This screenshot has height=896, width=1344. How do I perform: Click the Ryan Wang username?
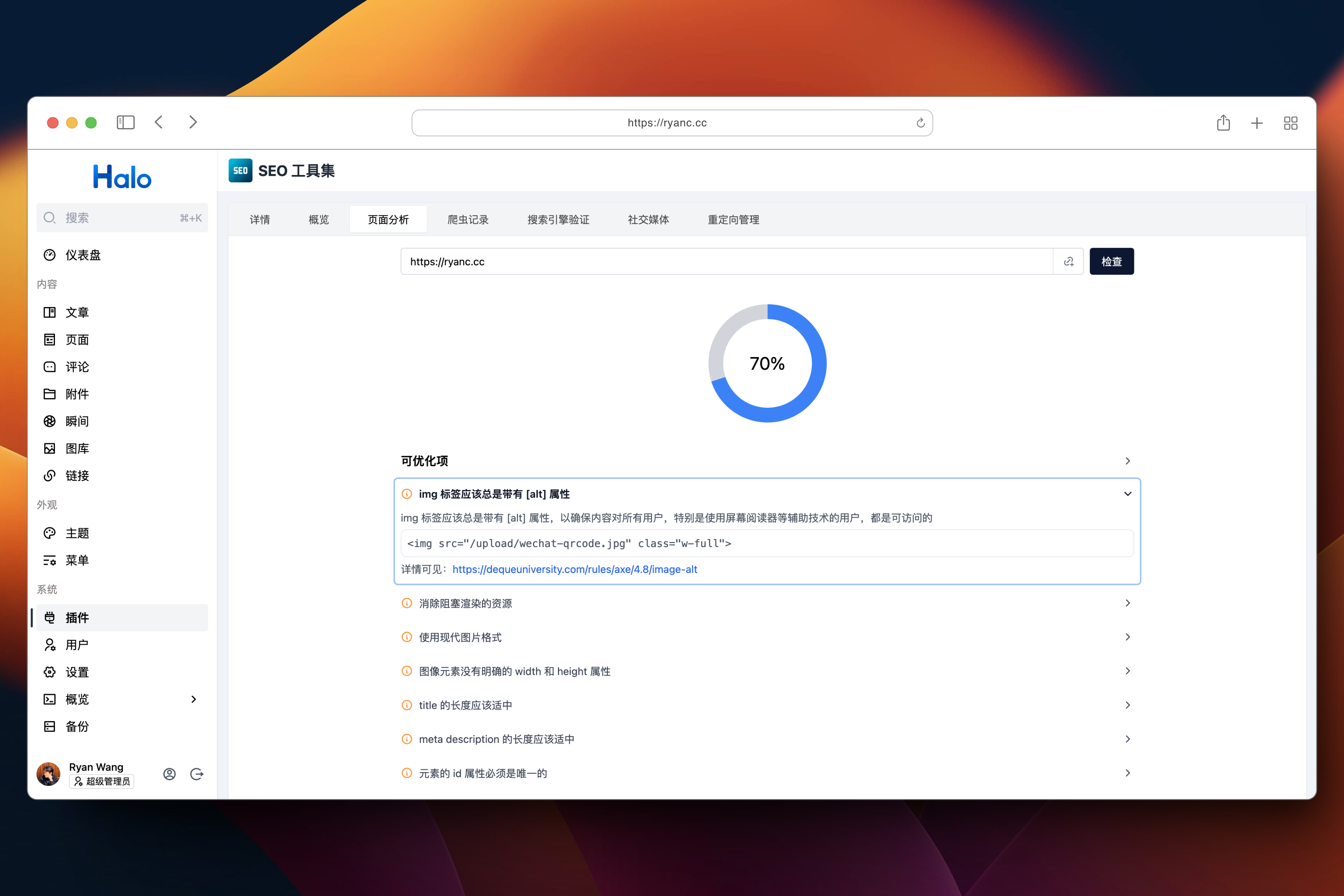(96, 767)
